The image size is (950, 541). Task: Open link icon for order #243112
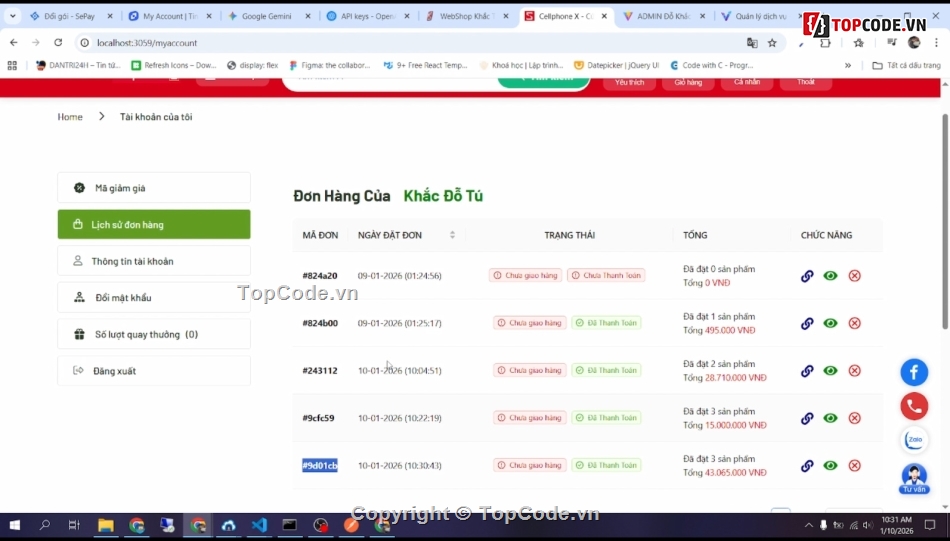click(807, 371)
